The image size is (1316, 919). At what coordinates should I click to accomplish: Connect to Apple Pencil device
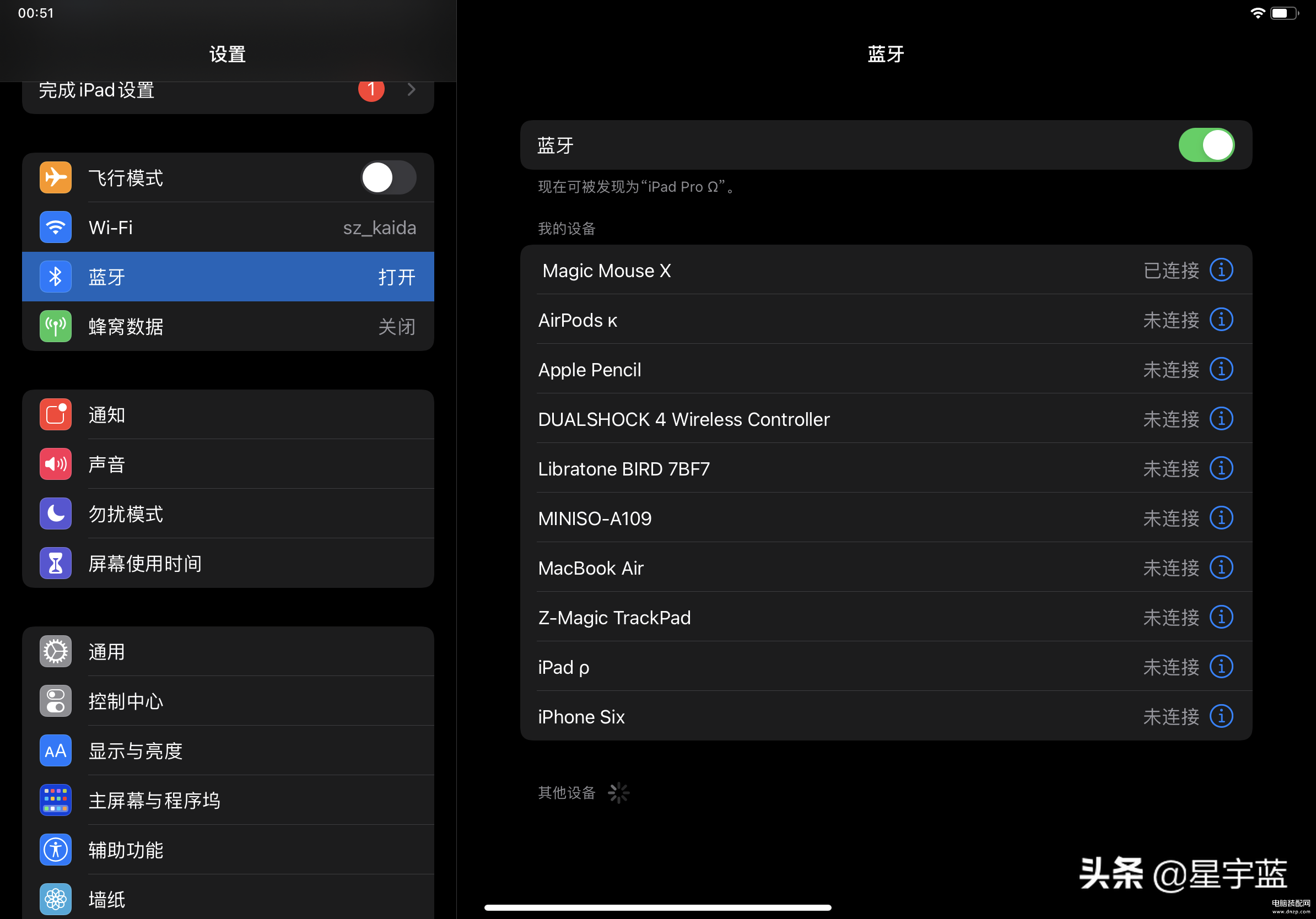click(x=886, y=369)
